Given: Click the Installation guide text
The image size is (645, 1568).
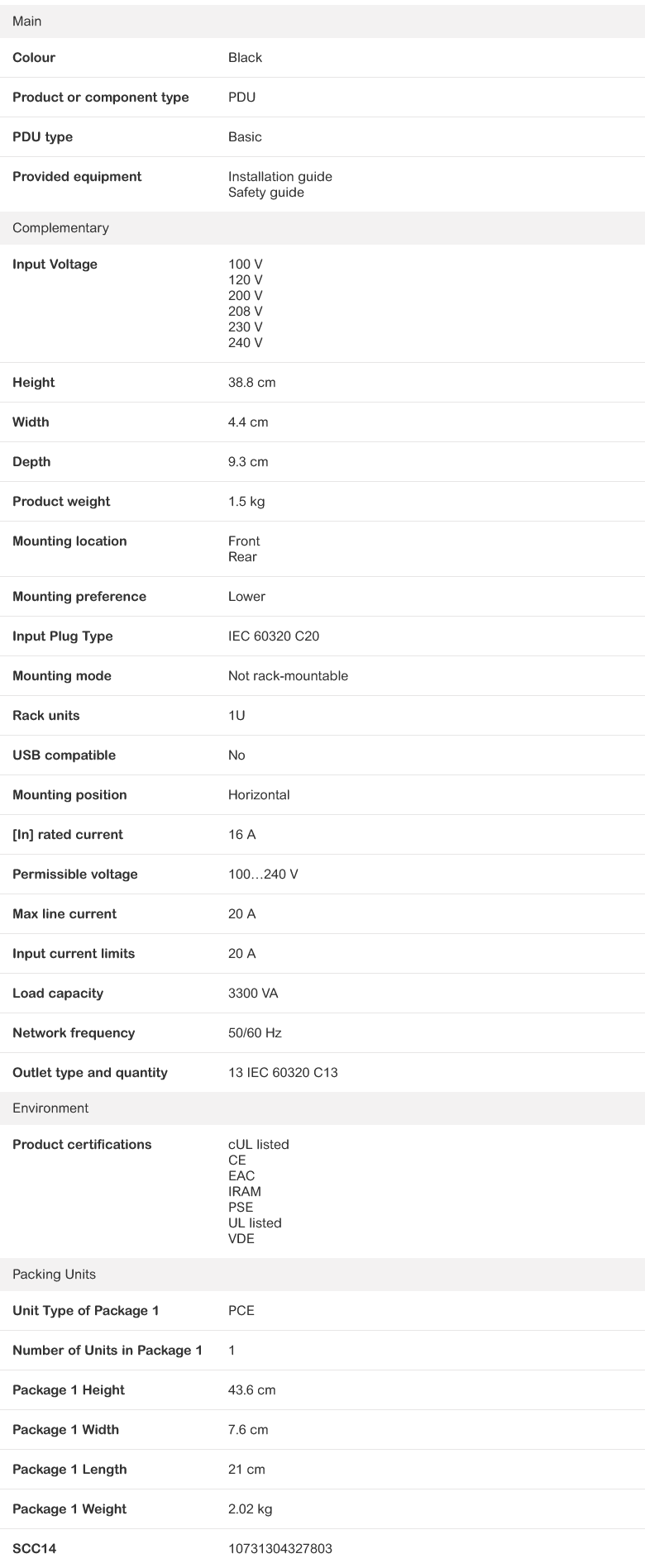Looking at the screenshot, I should 280,177.
